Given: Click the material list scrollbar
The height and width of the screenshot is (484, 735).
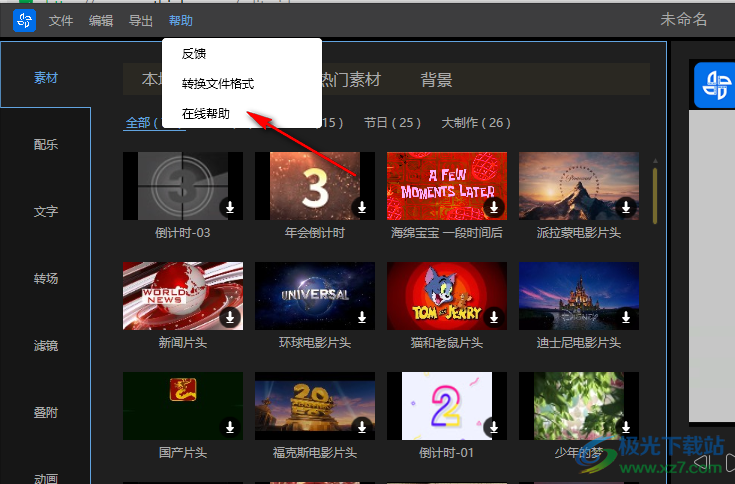Looking at the screenshot, I should 655,195.
